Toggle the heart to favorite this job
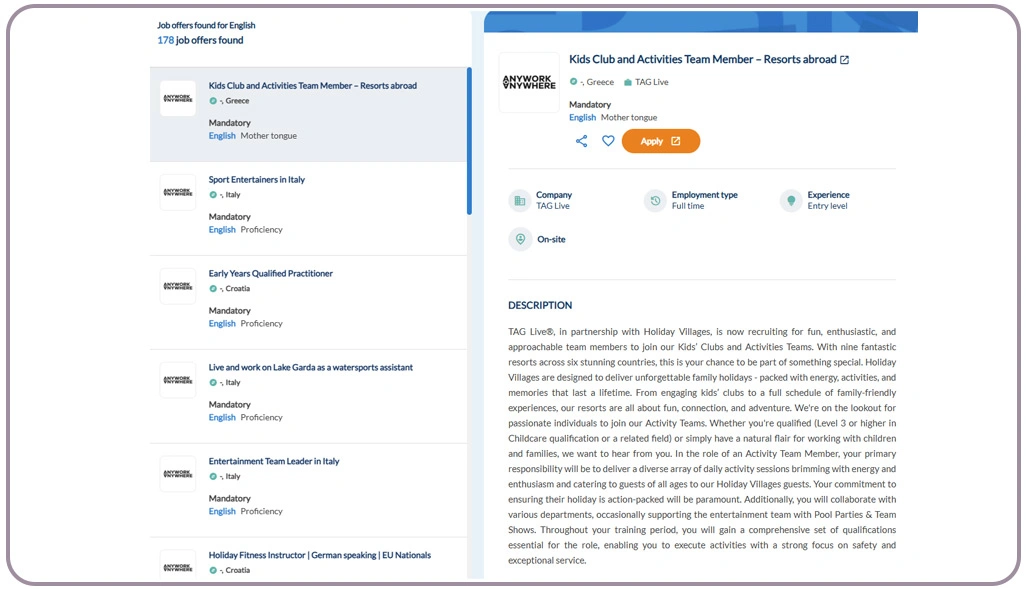Viewport: 1026px width, 589px height. [608, 142]
